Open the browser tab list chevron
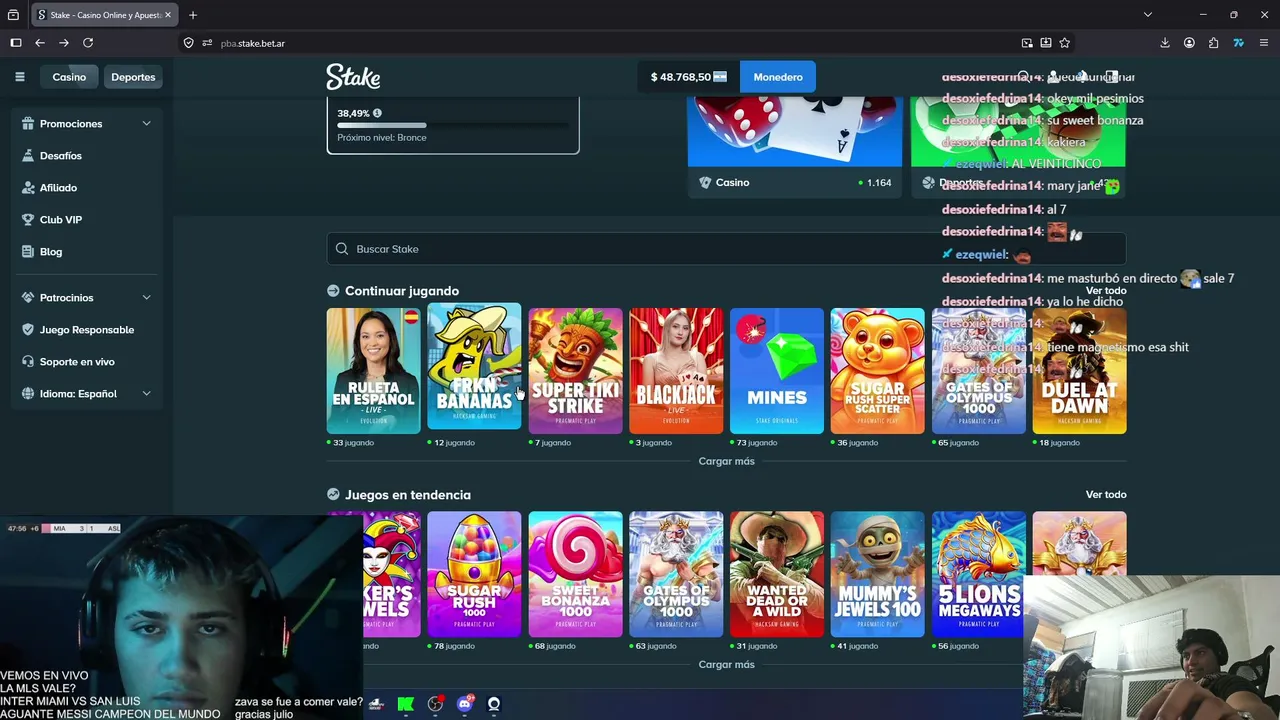 [1148, 15]
